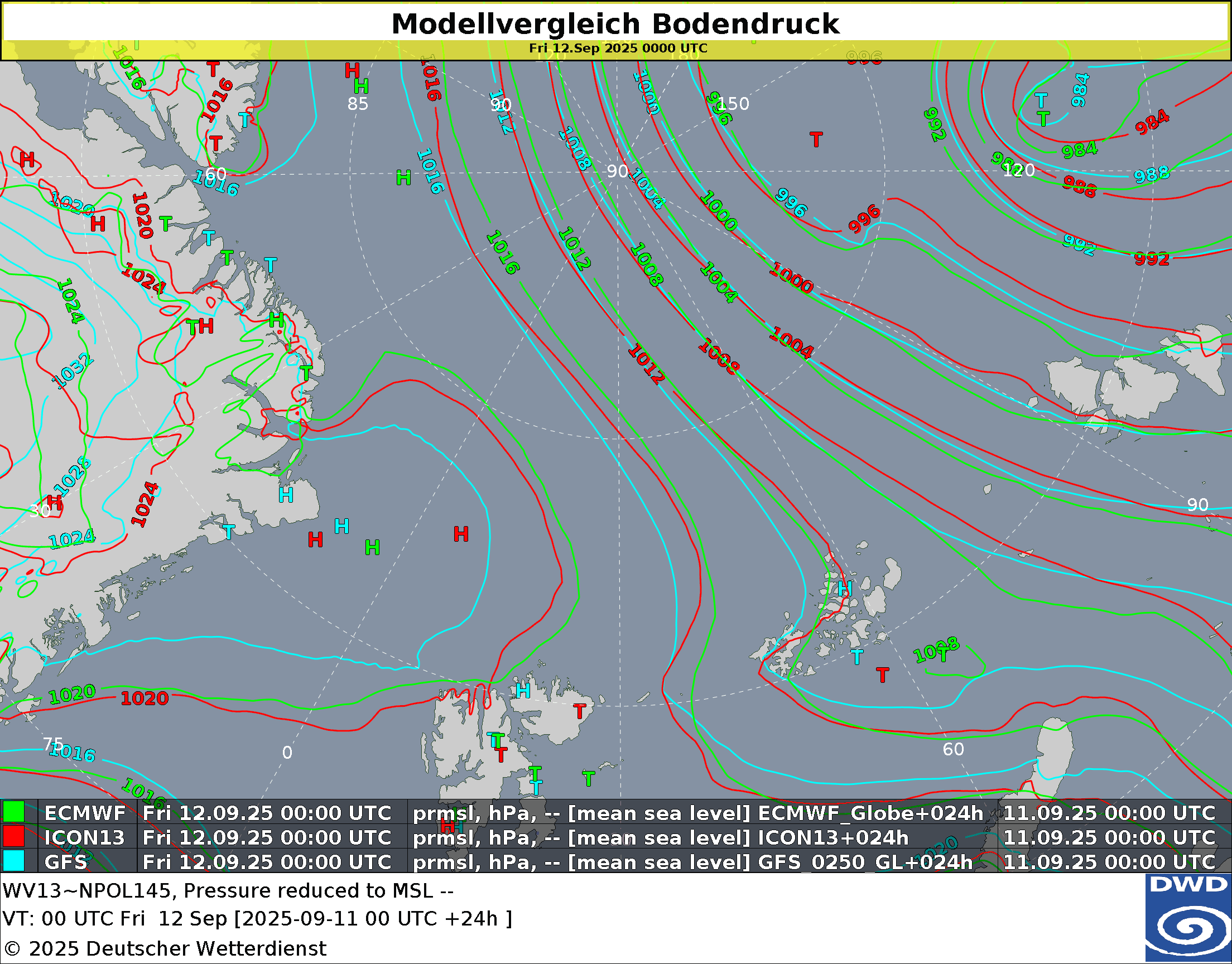Image resolution: width=1232 pixels, height=964 pixels.
Task: Click the green "984" isobar label
Action: click(1080, 150)
